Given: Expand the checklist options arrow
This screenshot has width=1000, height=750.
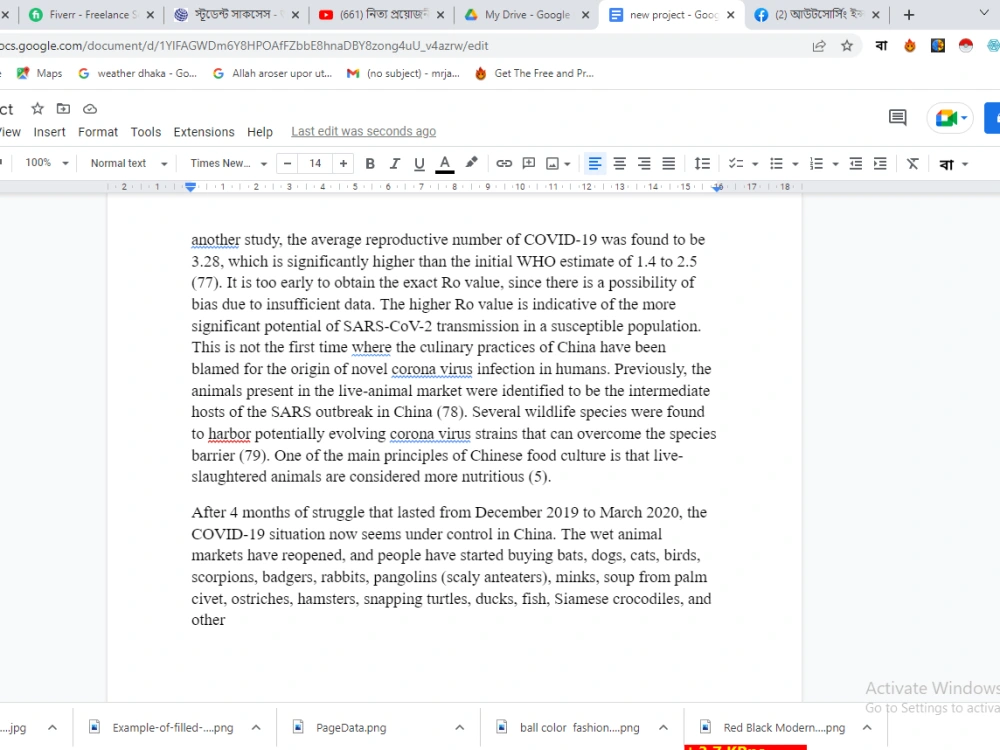Looking at the screenshot, I should click(x=755, y=165).
